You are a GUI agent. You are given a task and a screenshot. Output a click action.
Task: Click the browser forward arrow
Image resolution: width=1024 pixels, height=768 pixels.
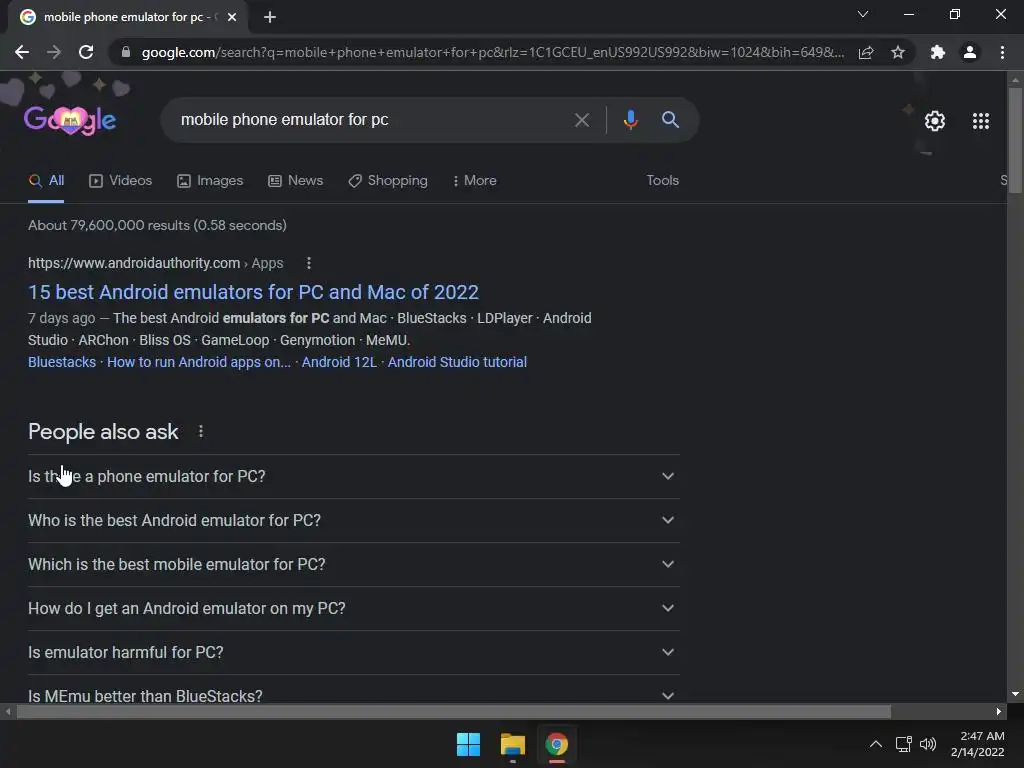[x=54, y=52]
